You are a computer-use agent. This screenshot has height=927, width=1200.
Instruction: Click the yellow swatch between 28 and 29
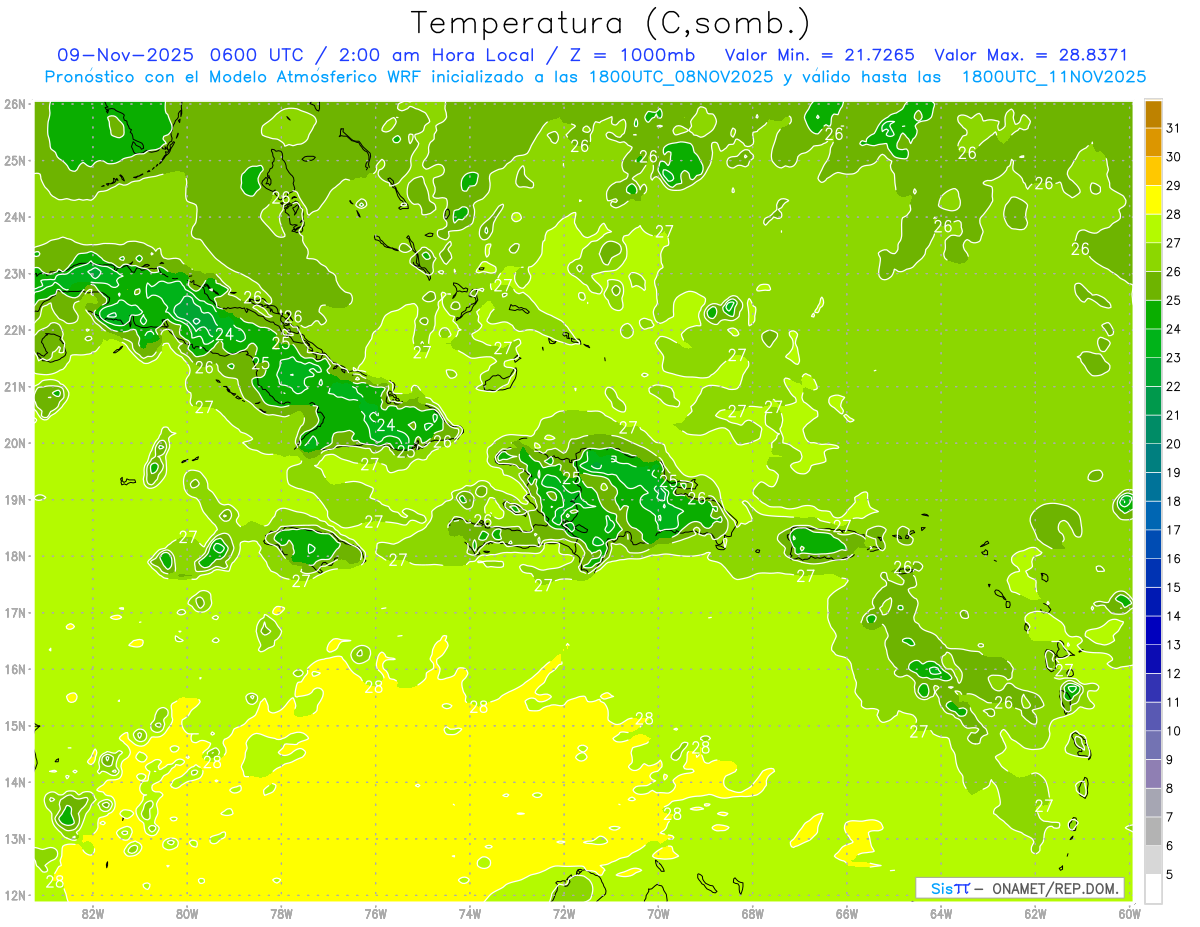(x=1153, y=200)
